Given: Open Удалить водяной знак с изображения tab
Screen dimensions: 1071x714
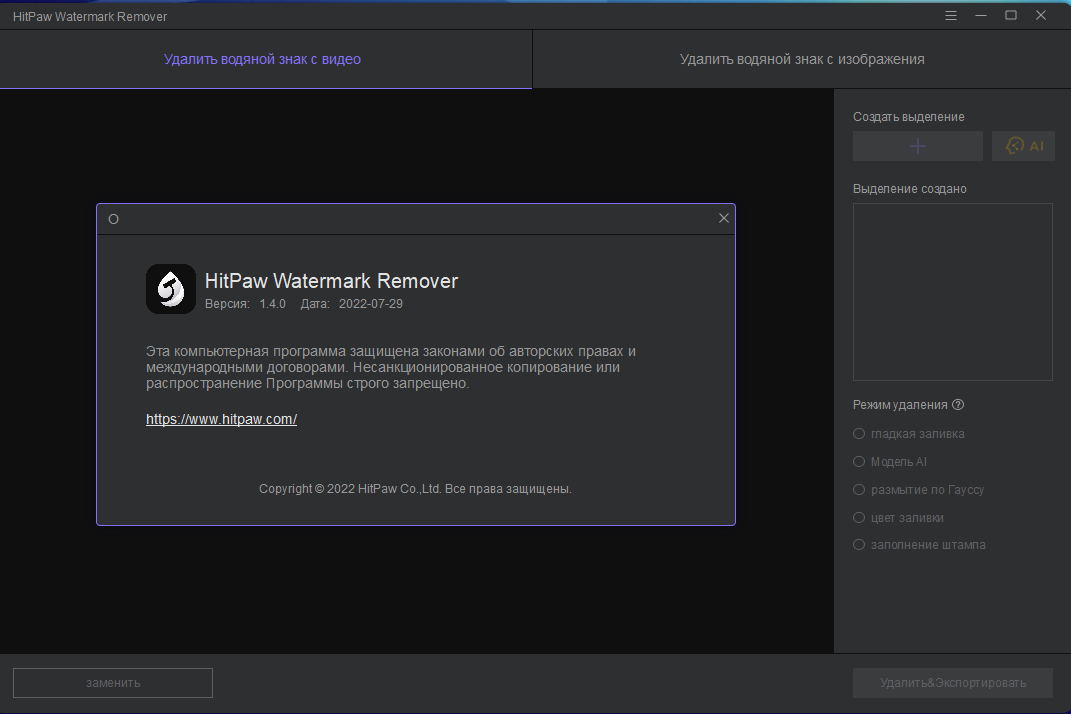Looking at the screenshot, I should [802, 59].
